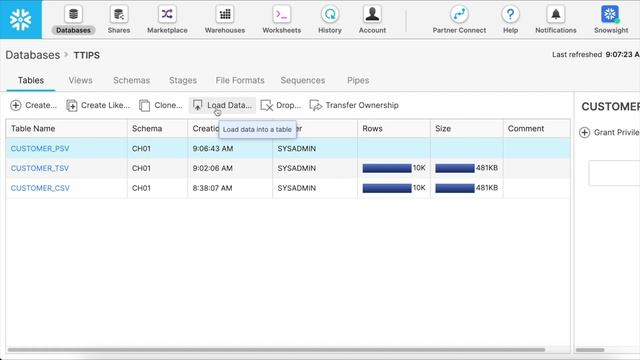
Task: Sort by the Schema column header
Action: tap(158, 129)
